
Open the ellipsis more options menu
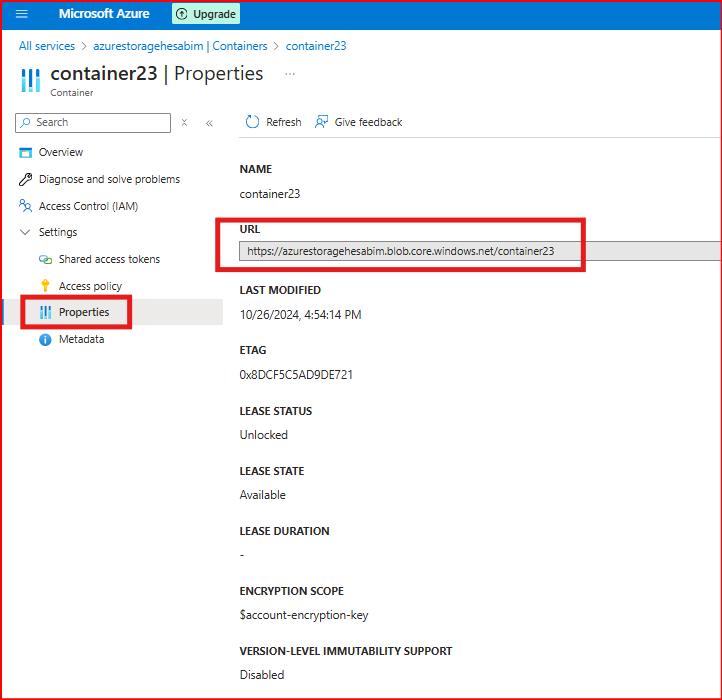pyautogui.click(x=290, y=74)
